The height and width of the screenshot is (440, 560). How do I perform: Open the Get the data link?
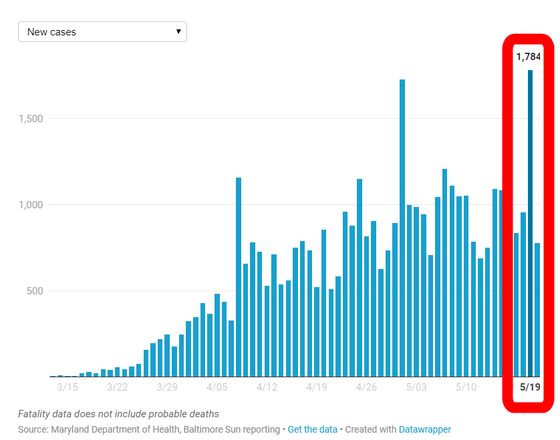click(312, 429)
